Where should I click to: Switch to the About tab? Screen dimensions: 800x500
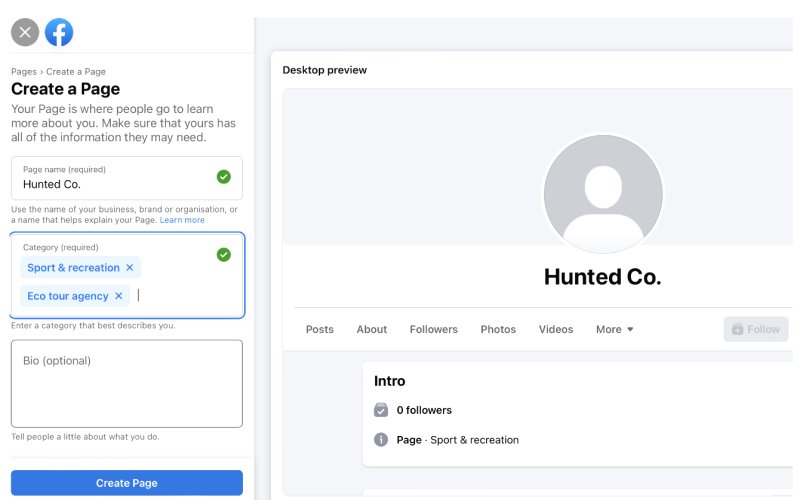tap(372, 329)
